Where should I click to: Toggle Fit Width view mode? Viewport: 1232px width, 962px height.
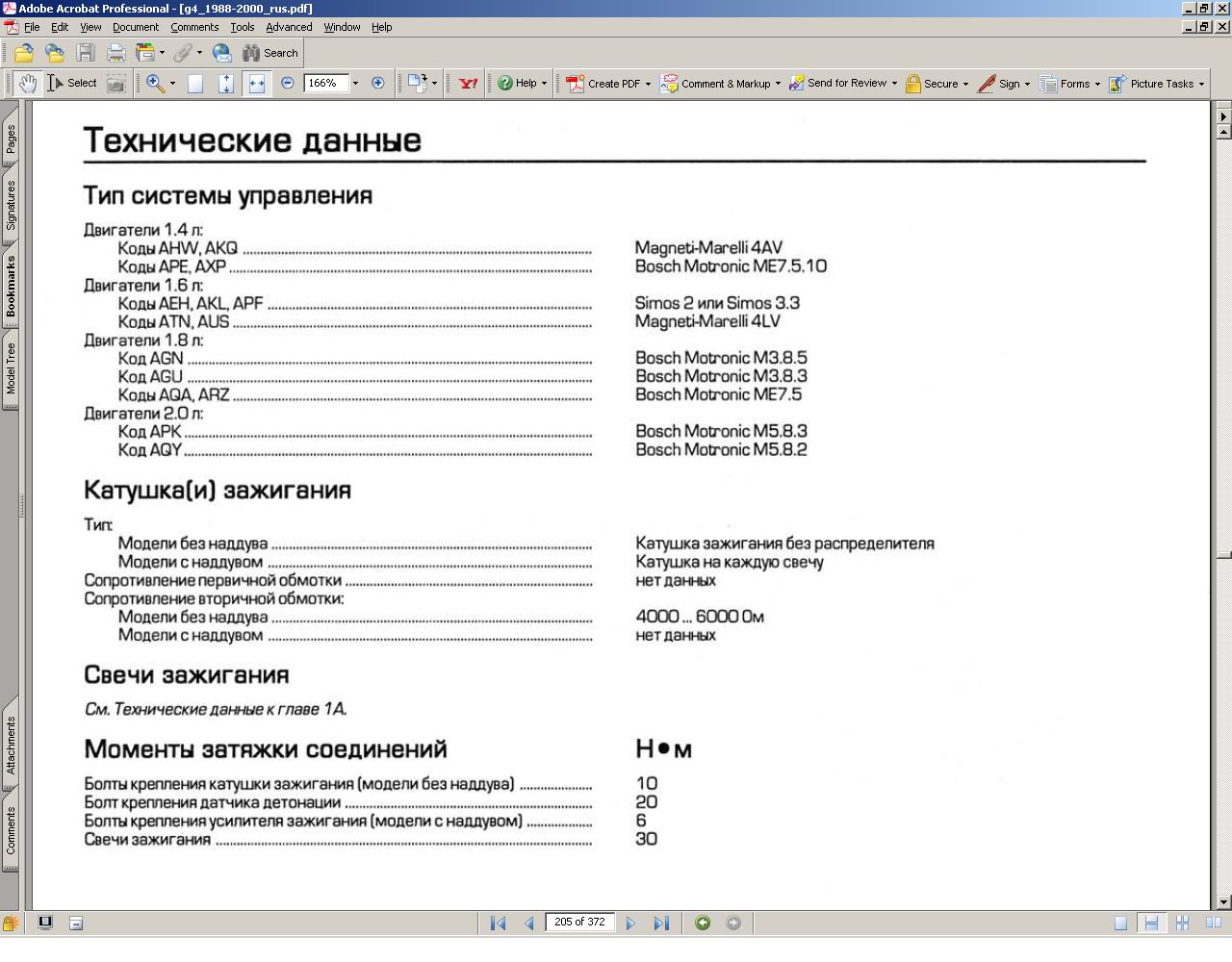click(256, 84)
